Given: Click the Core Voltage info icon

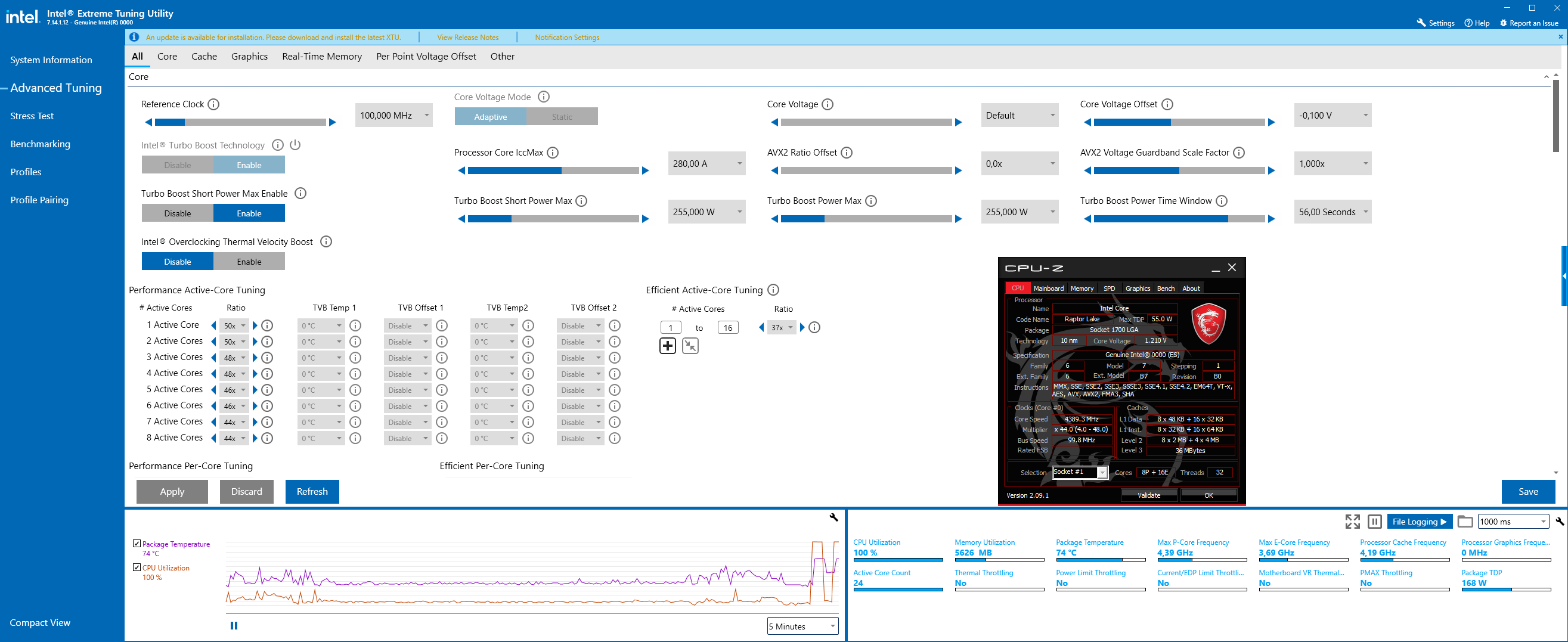Looking at the screenshot, I should (x=827, y=104).
